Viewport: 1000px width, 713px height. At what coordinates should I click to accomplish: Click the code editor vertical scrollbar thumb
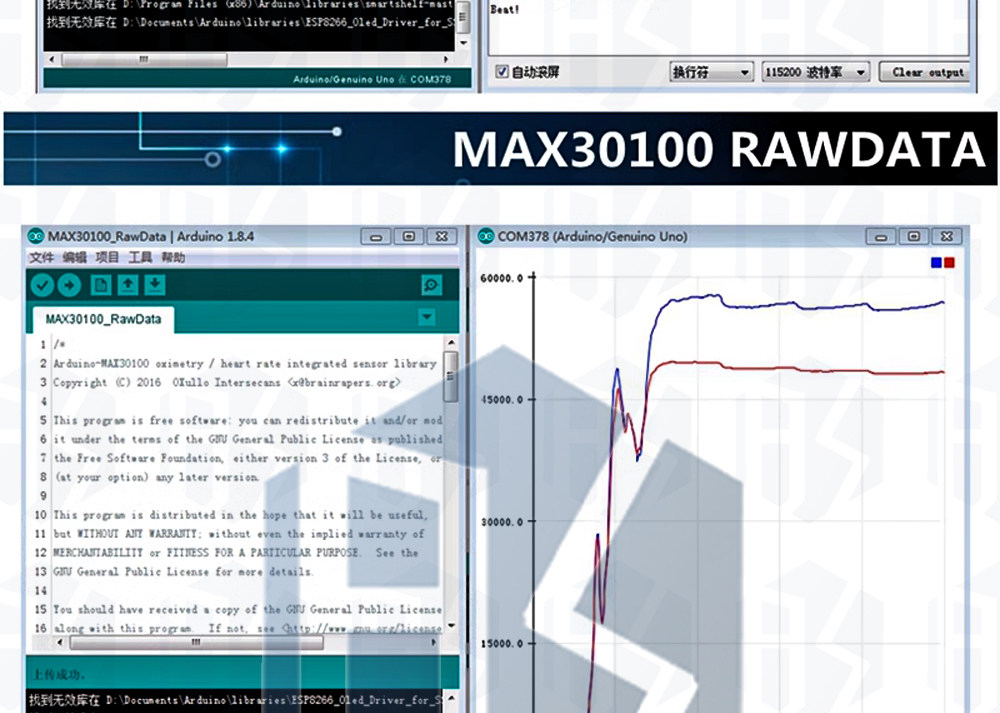pyautogui.click(x=450, y=376)
